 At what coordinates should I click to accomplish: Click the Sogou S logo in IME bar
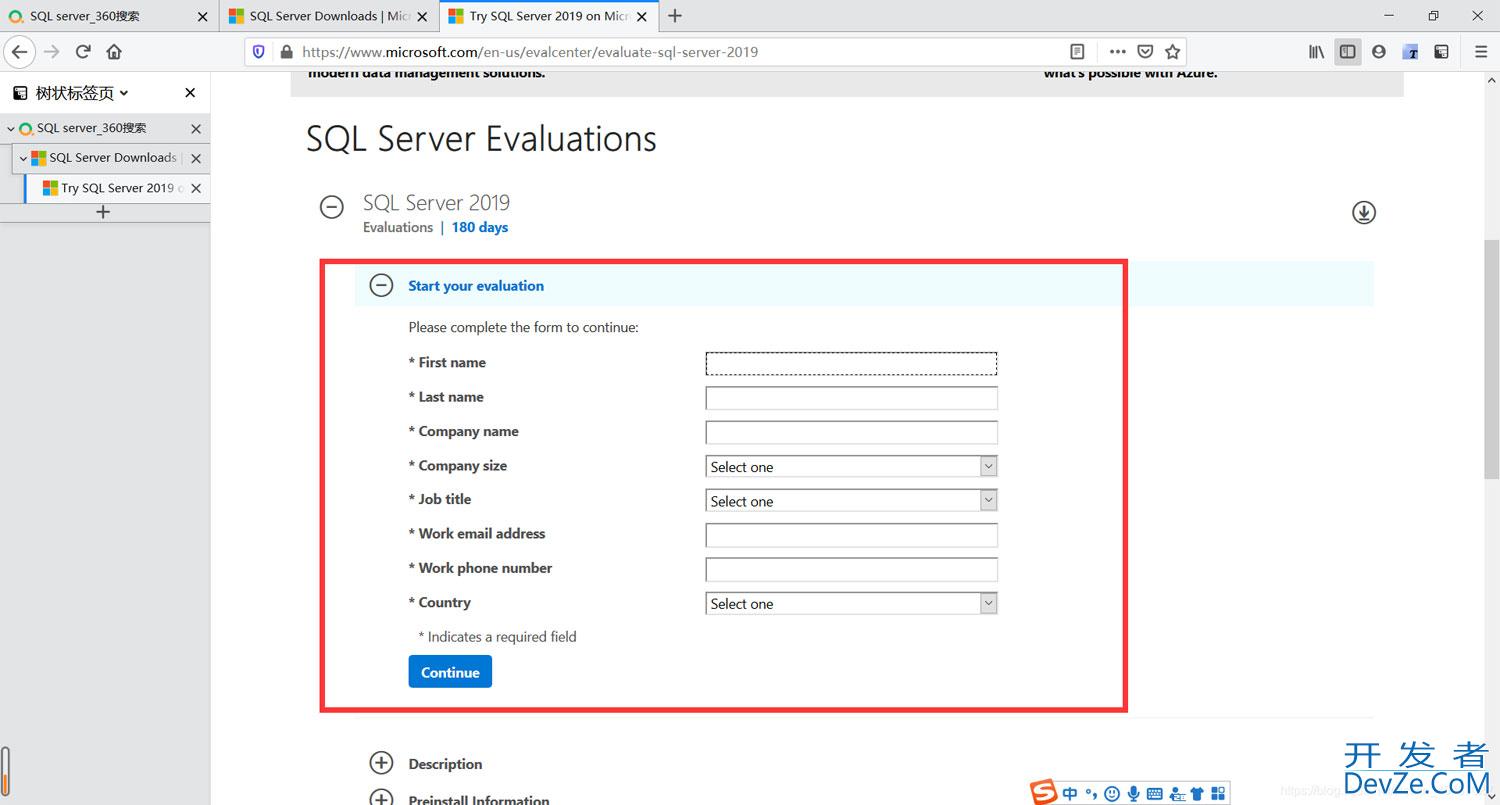(1045, 792)
